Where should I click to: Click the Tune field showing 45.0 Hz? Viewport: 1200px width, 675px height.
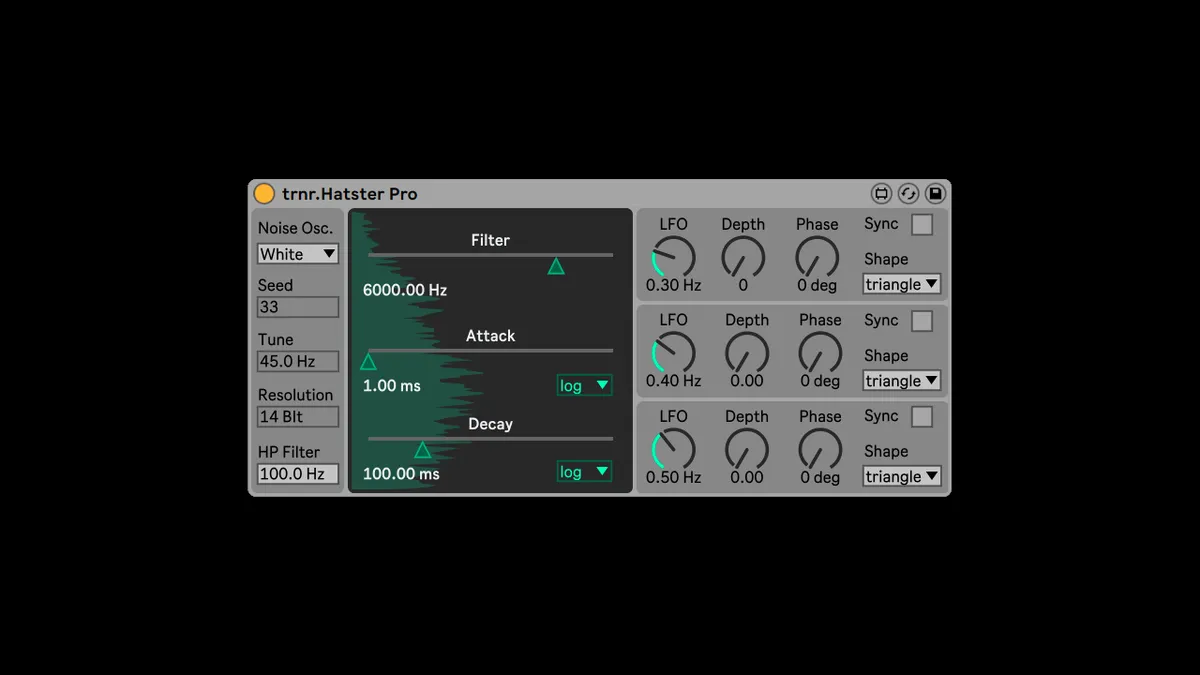click(x=298, y=362)
